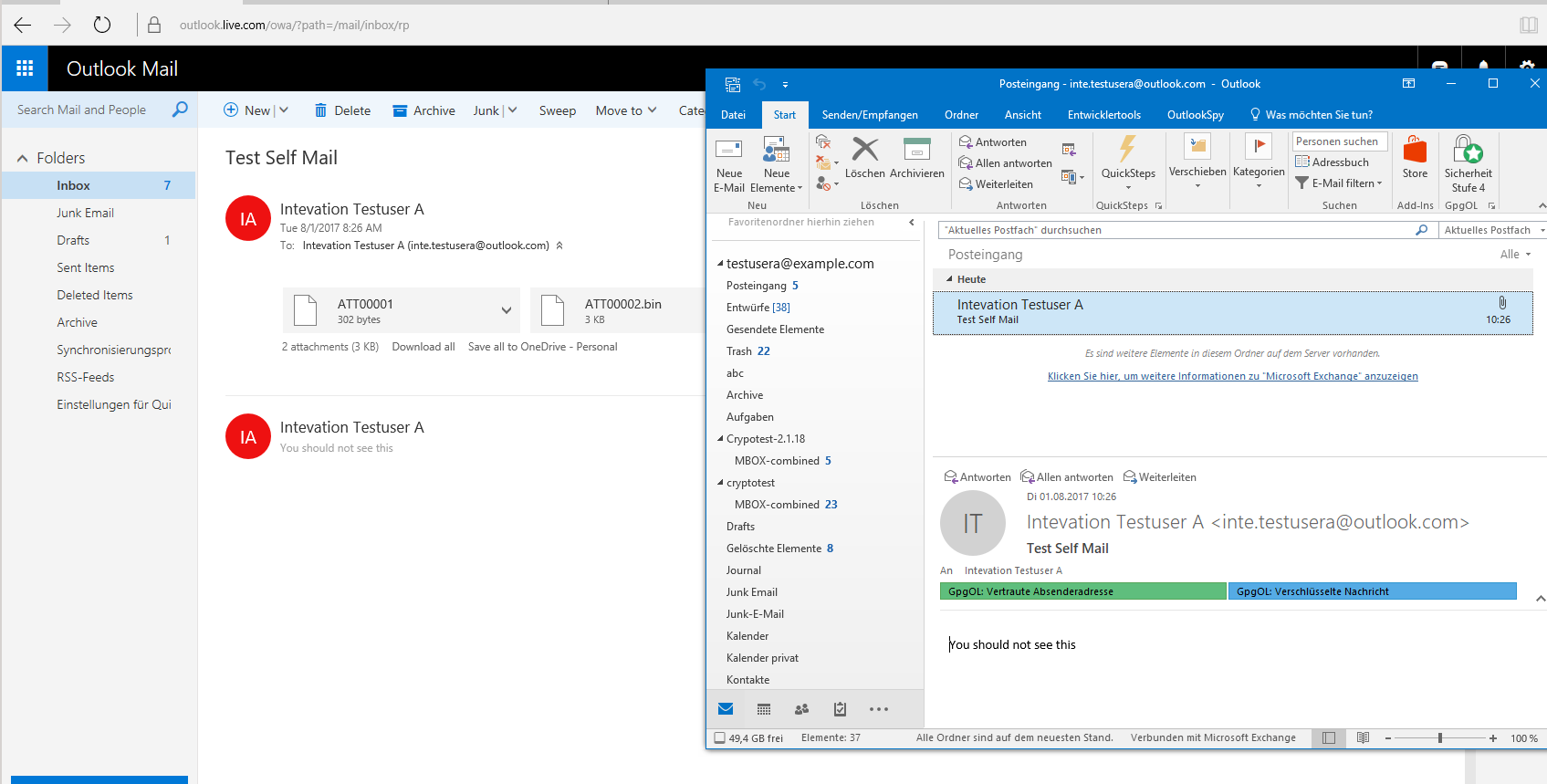The width and height of the screenshot is (1547, 784).
Task: Click the Store add-in button
Action: (x=1415, y=158)
